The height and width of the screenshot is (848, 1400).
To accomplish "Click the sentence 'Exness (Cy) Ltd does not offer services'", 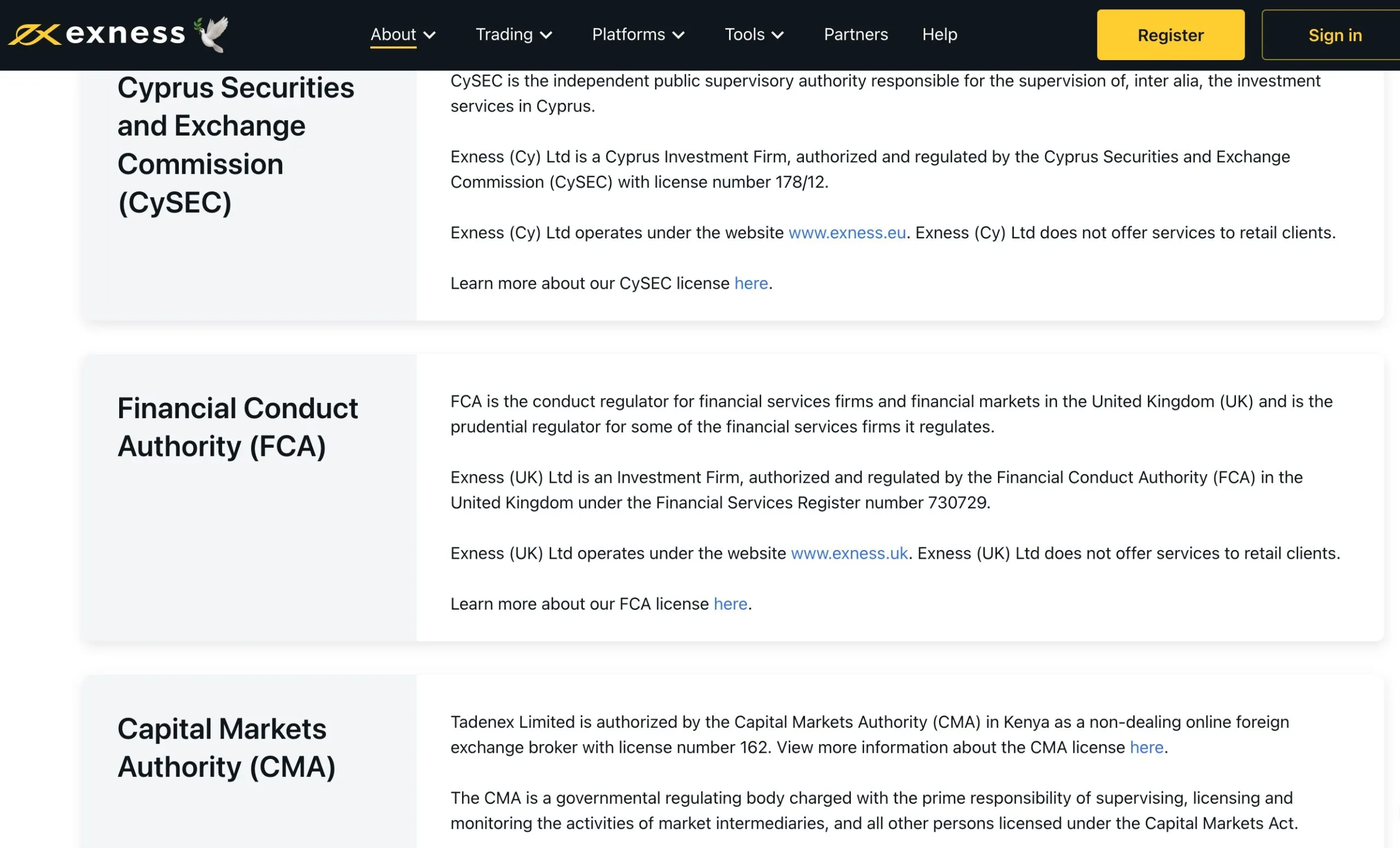I will point(1125,233).
